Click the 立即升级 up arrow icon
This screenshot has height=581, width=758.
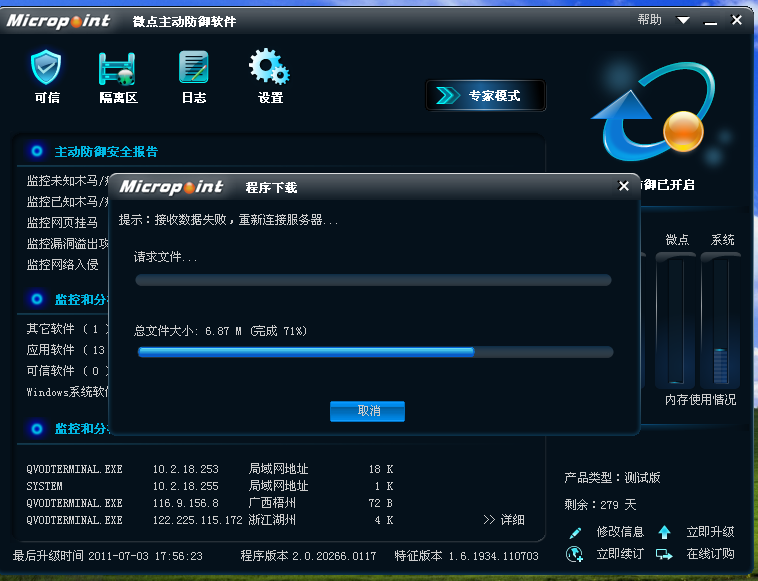(664, 532)
